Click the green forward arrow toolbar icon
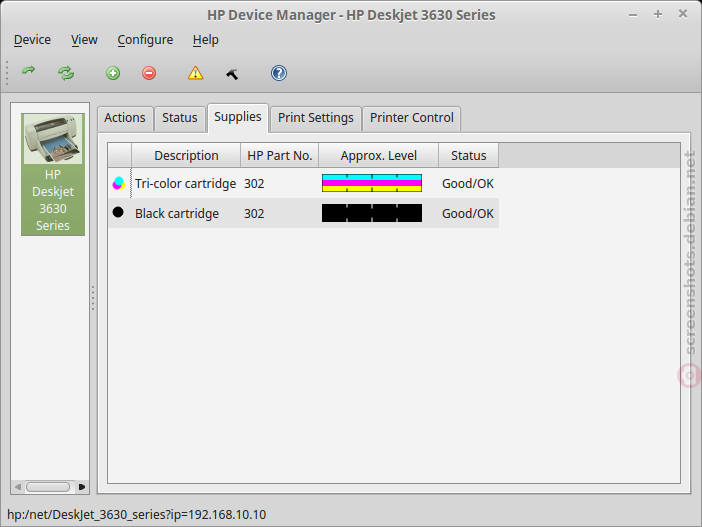The image size is (702, 527). 29,72
